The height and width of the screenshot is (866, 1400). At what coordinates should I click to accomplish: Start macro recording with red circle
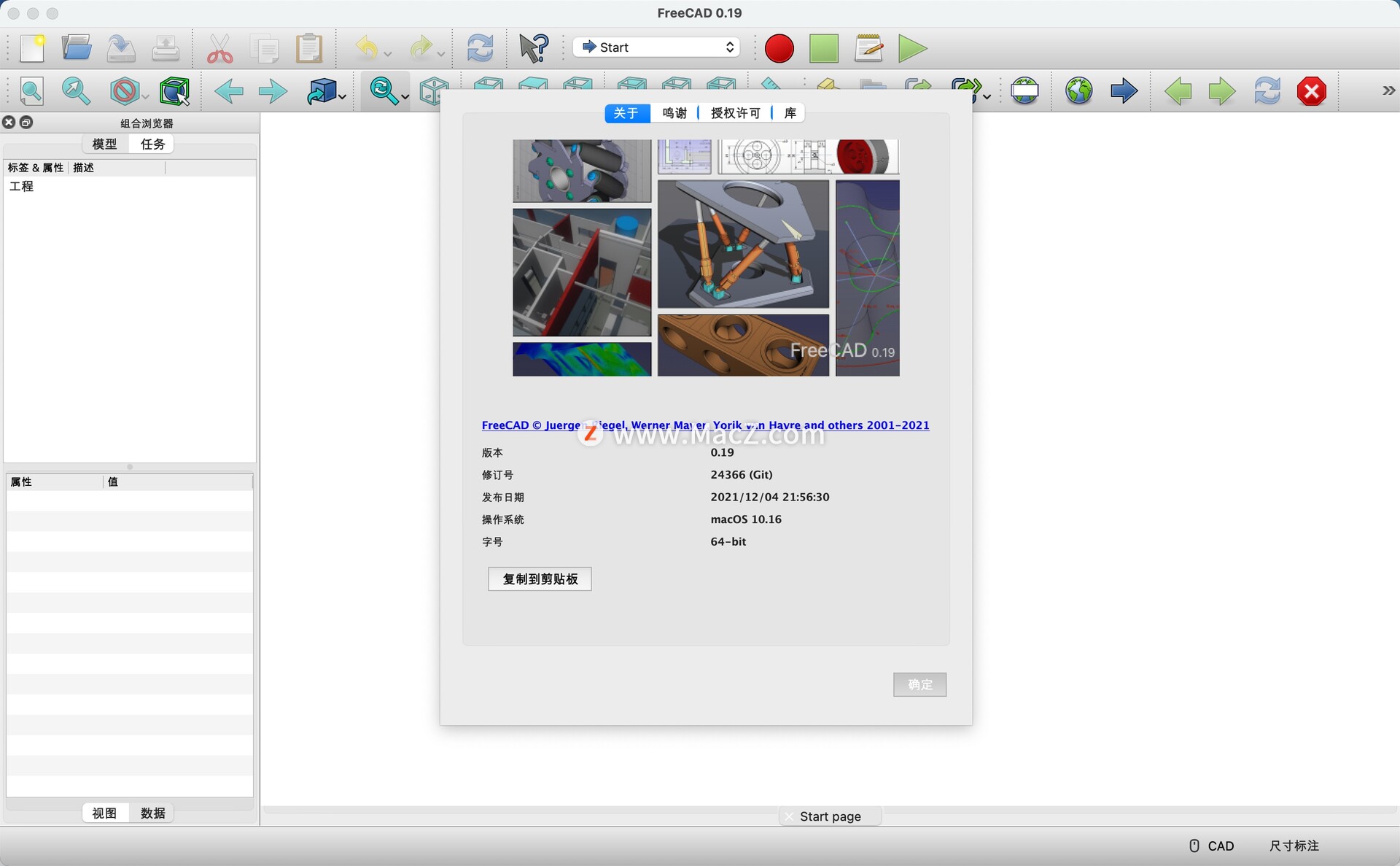click(x=779, y=48)
